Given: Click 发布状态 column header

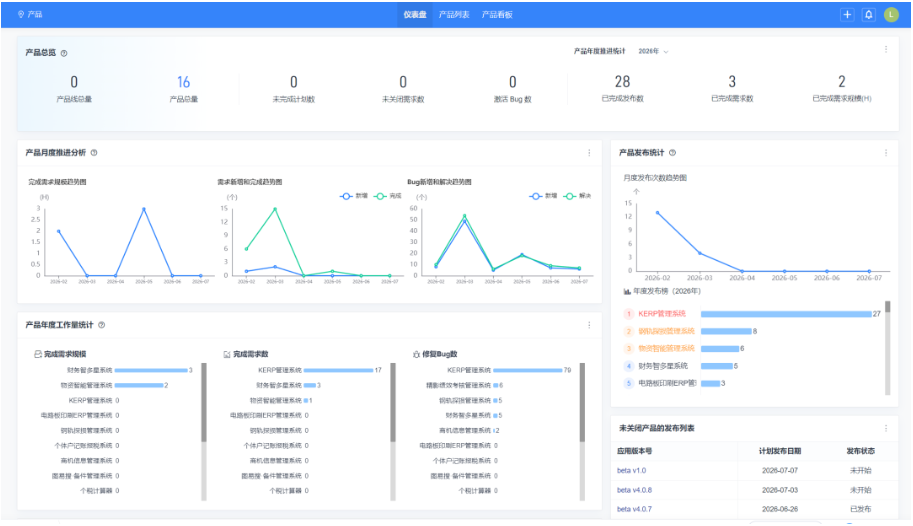Looking at the screenshot, I should pos(860,451).
